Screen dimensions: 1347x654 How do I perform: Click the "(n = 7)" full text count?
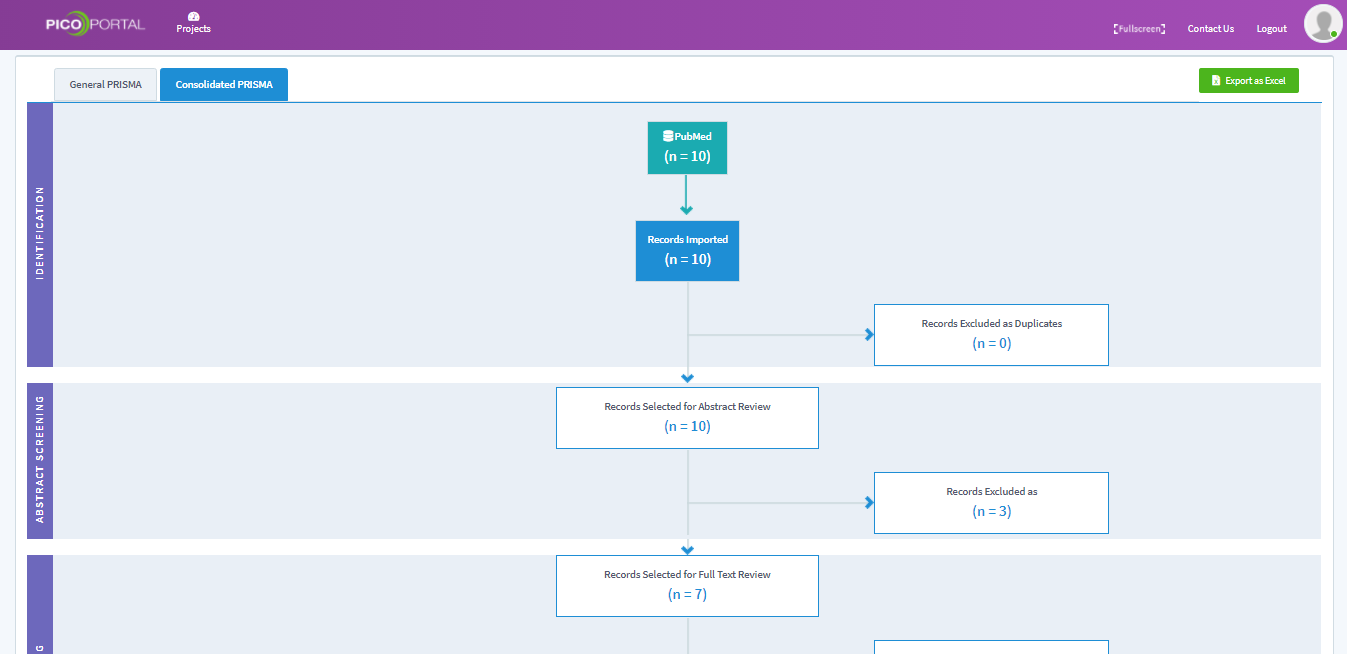coord(687,594)
